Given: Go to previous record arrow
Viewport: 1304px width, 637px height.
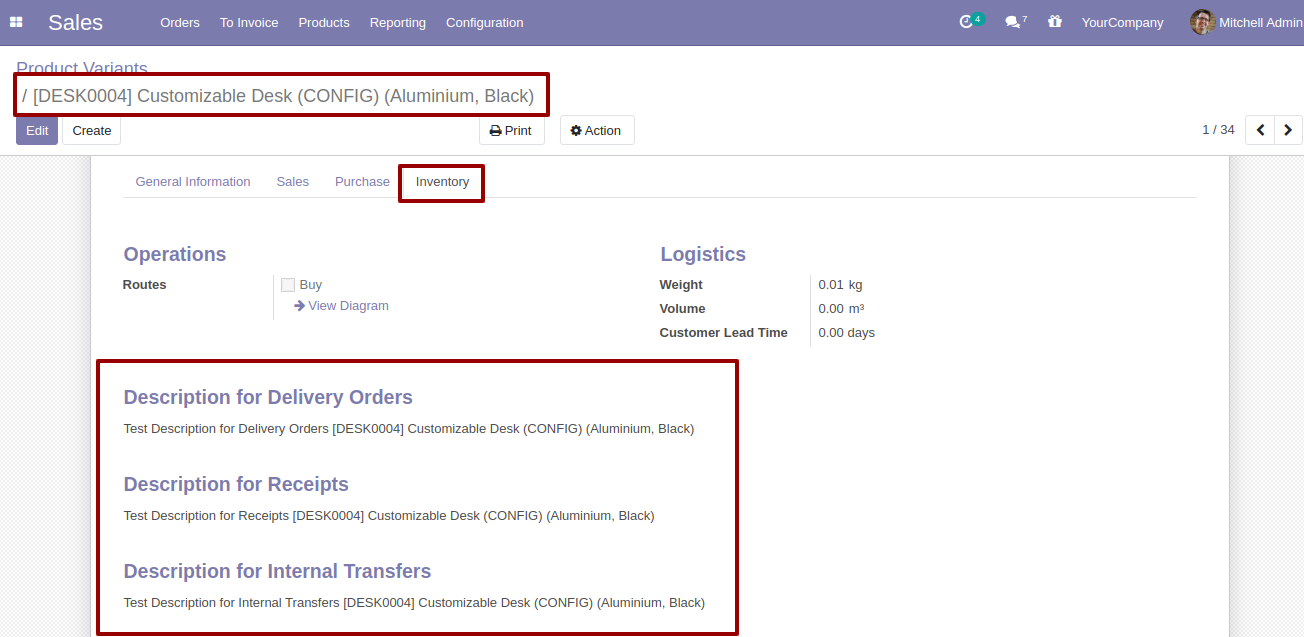Looking at the screenshot, I should click(1260, 130).
